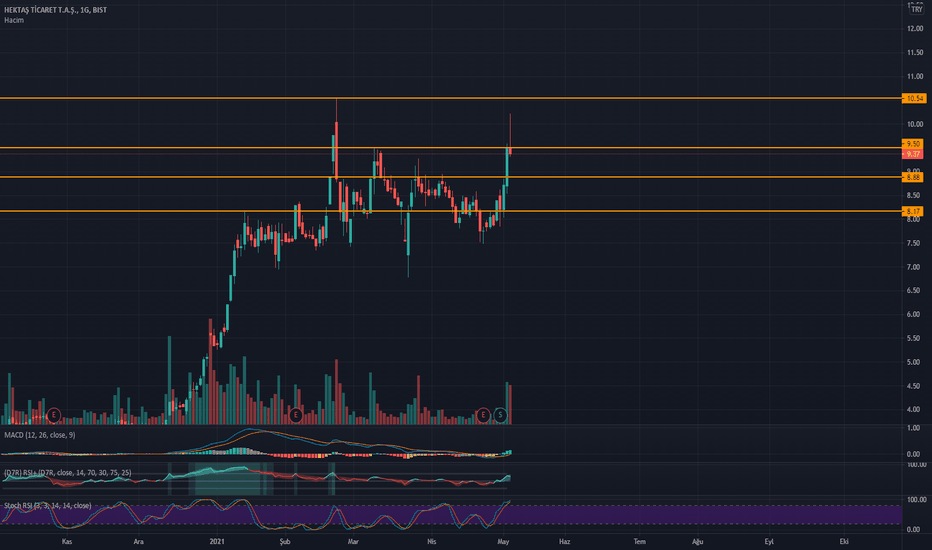Click the 5.50 price axis value
The height and width of the screenshot is (550, 932).
913,338
